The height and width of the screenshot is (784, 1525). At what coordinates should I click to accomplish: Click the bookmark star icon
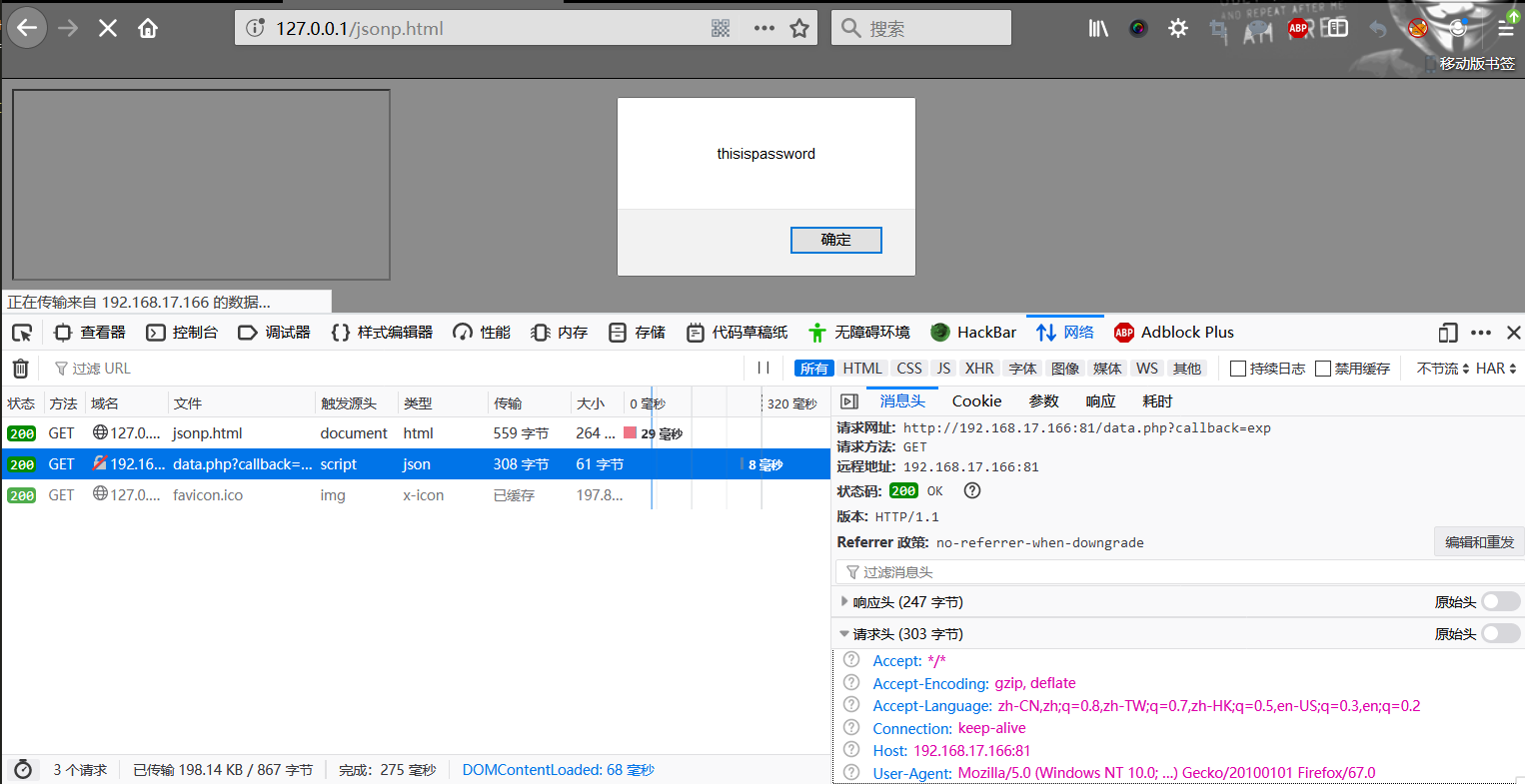coord(799,28)
